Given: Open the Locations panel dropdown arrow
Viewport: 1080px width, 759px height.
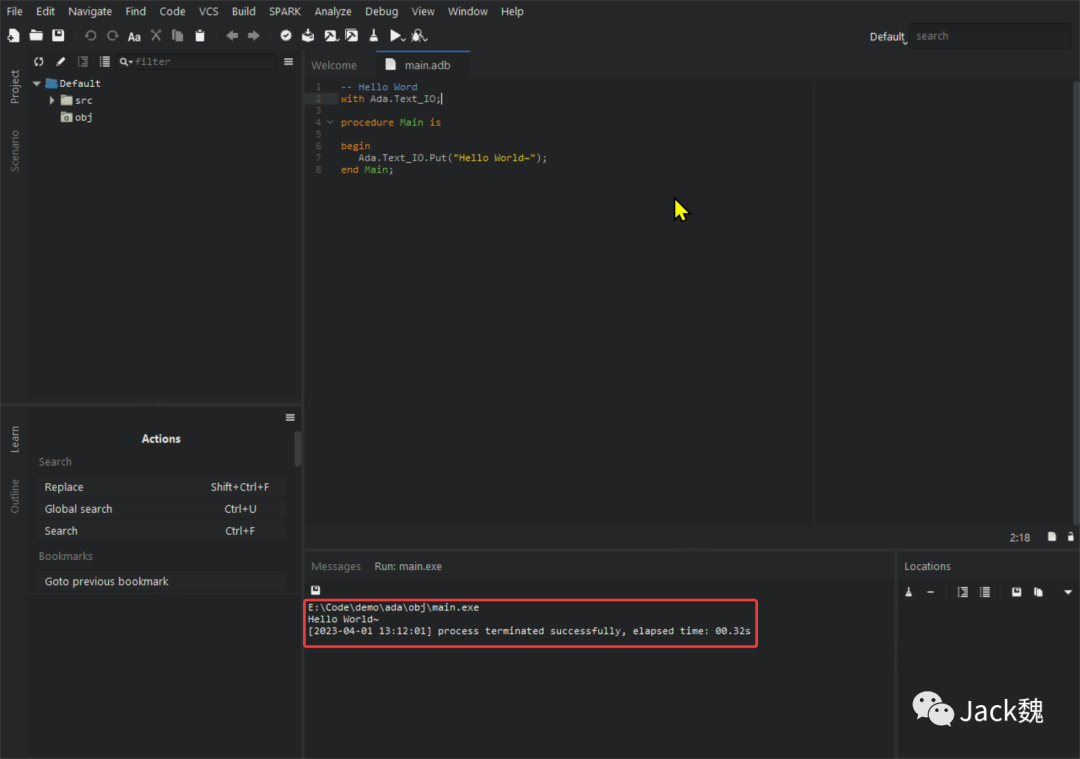Looking at the screenshot, I should pyautogui.click(x=1067, y=592).
